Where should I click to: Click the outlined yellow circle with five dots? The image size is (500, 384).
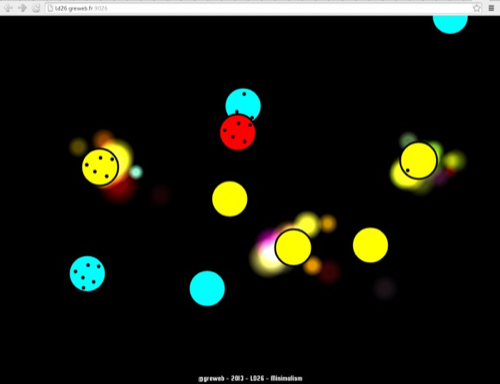(100, 167)
